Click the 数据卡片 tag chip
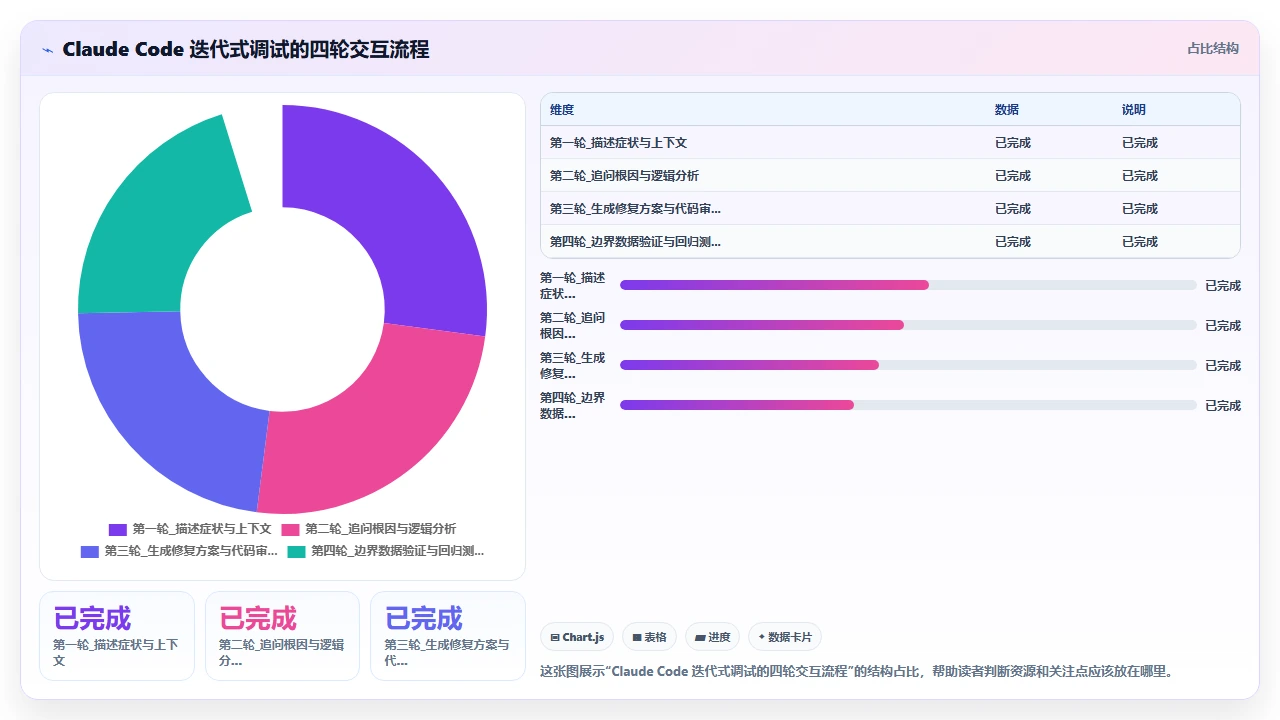This screenshot has width=1280, height=720. [785, 637]
